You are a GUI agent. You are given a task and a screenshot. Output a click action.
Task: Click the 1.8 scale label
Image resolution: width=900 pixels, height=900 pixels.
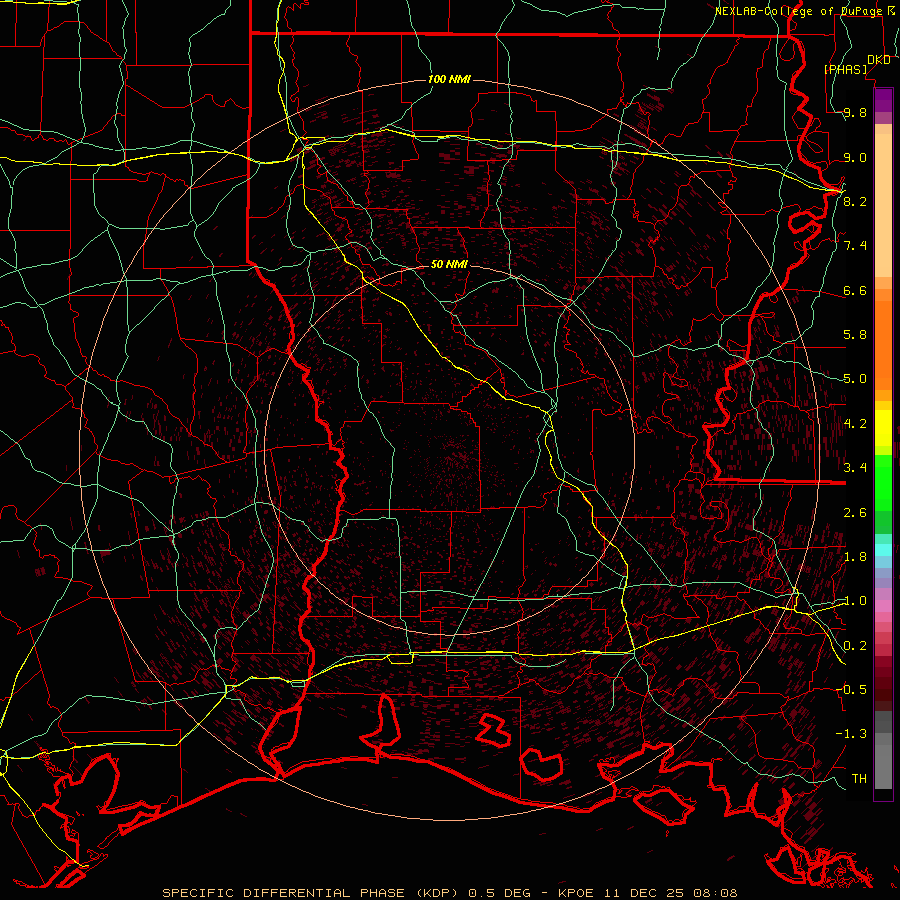855,556
